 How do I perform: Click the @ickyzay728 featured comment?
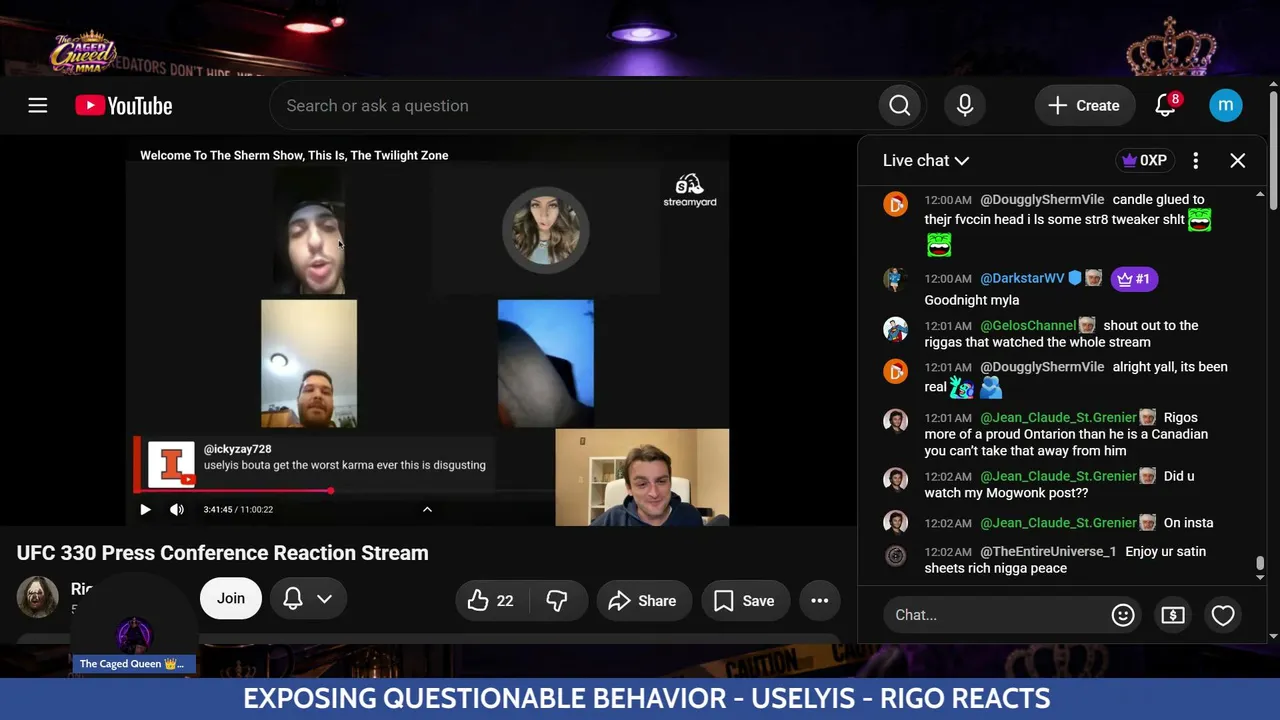pos(316,464)
